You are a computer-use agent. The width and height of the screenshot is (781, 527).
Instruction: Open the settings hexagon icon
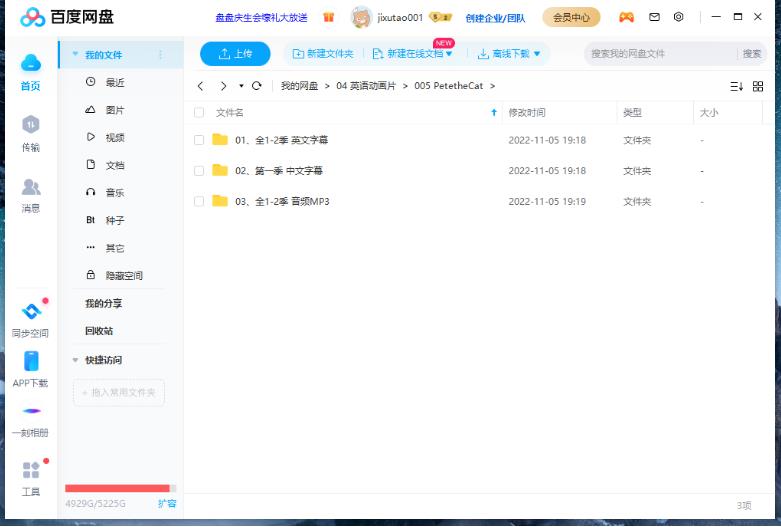tap(678, 17)
